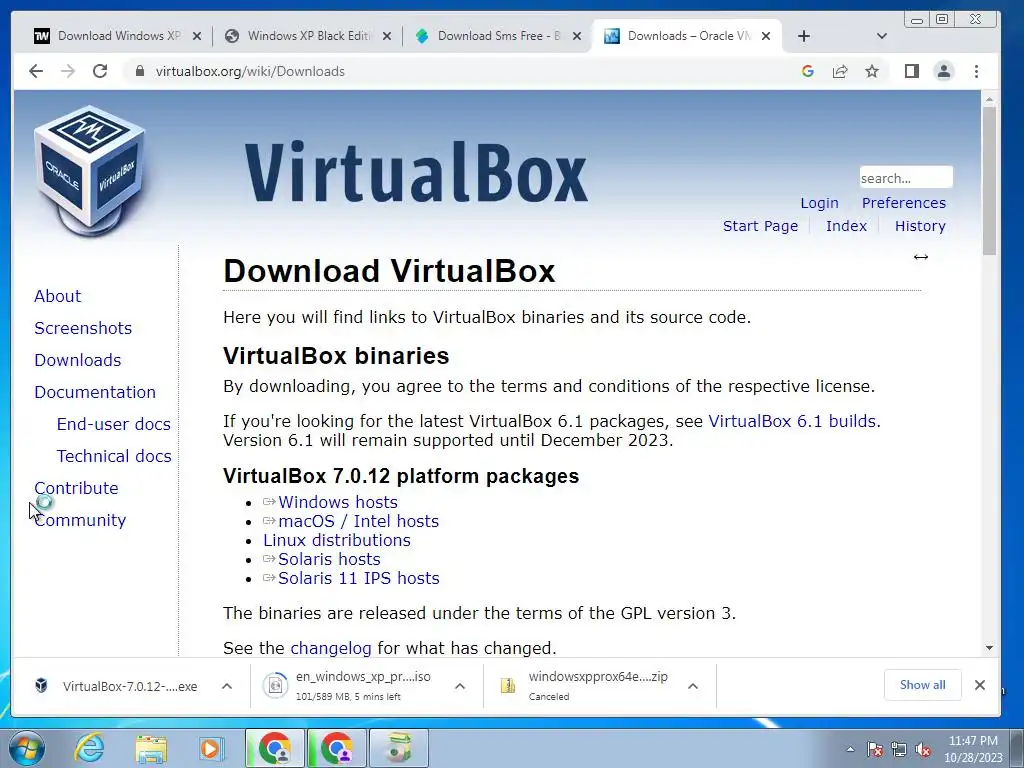This screenshot has width=1024, height=768.
Task: Open the Login link
Action: click(819, 203)
